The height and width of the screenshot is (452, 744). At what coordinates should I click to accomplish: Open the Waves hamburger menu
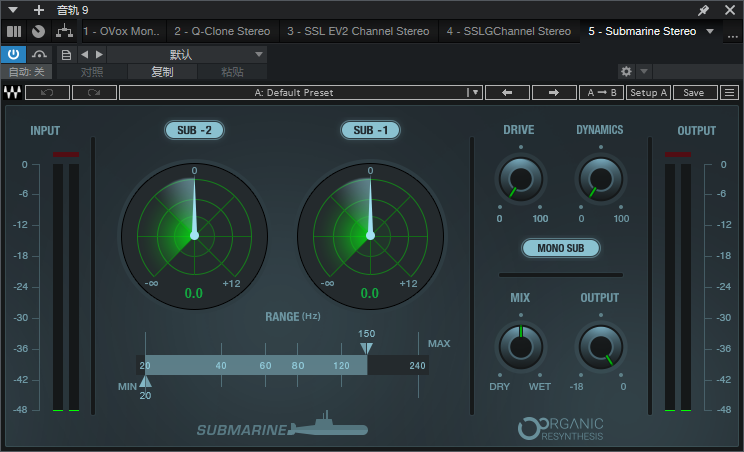click(x=729, y=92)
